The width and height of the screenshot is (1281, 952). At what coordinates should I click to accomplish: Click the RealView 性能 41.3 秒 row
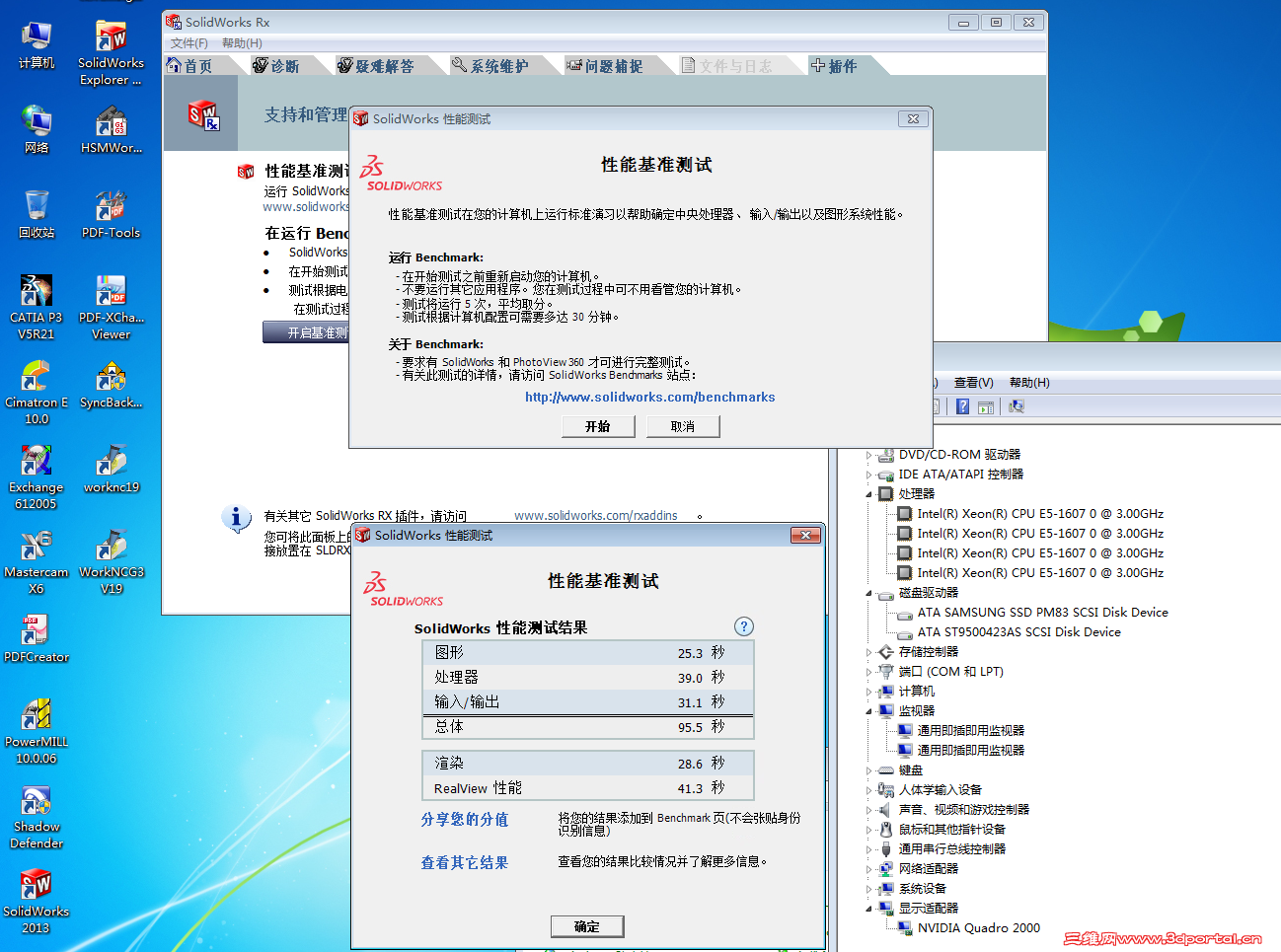pyautogui.click(x=588, y=788)
